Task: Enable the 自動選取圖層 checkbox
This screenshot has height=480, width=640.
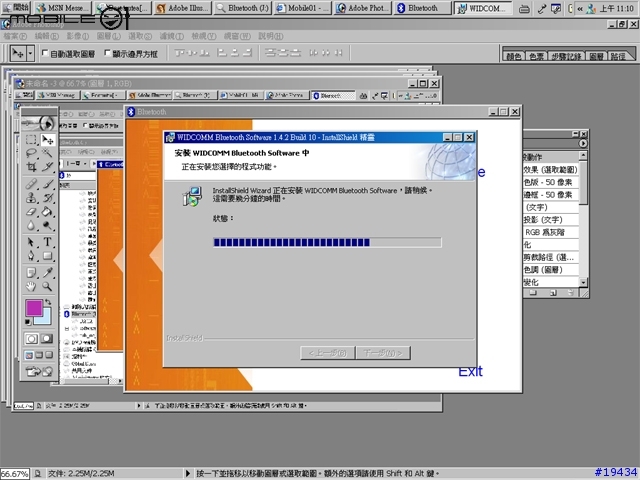Action: 45,53
